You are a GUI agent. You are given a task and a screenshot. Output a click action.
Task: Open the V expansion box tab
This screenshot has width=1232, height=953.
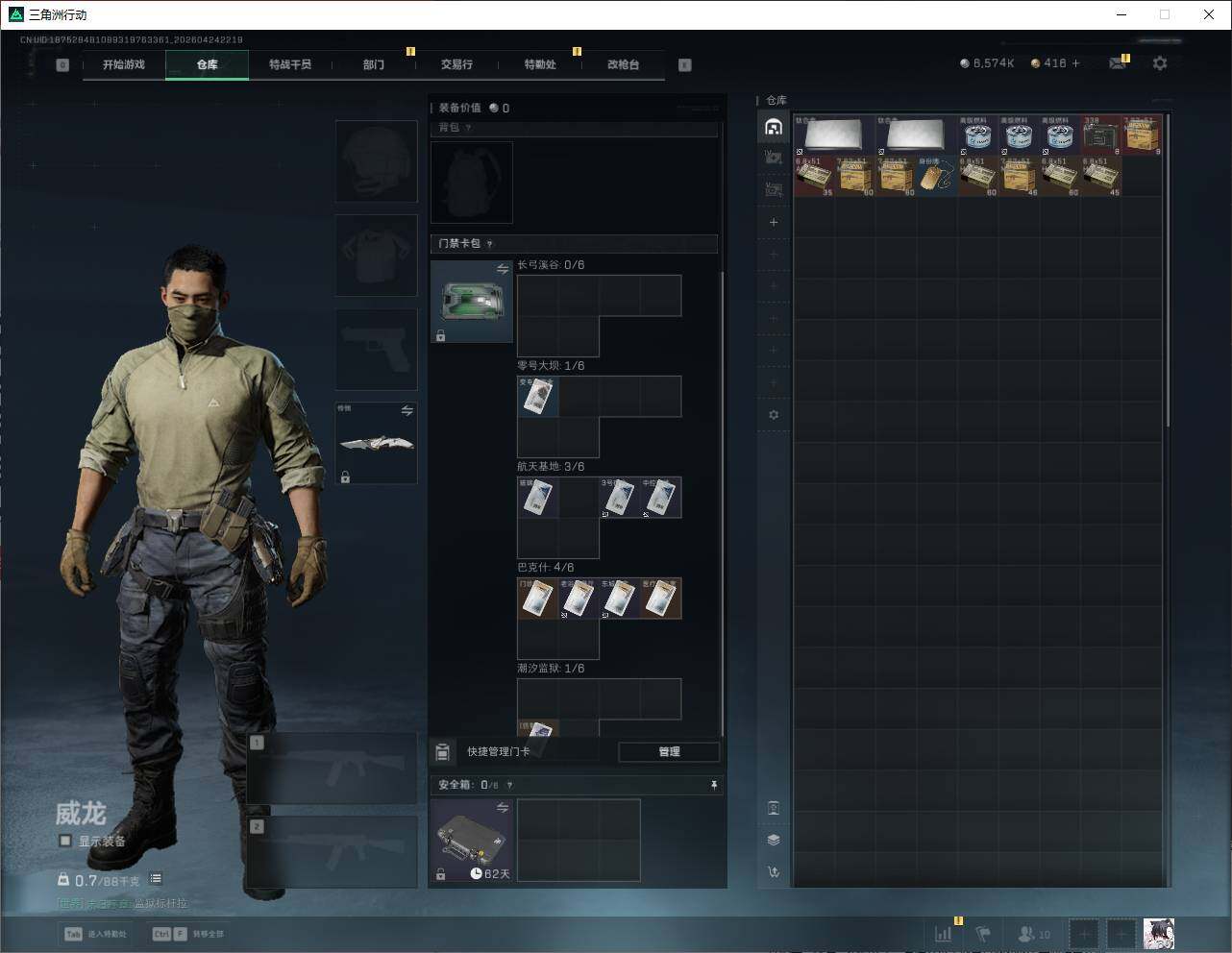click(774, 189)
